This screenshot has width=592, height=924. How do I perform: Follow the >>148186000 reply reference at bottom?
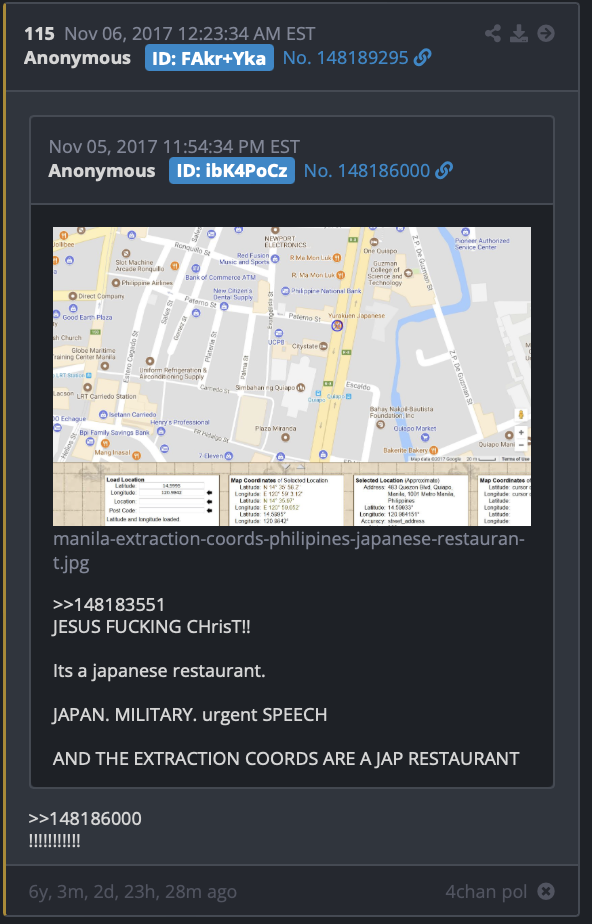85,819
